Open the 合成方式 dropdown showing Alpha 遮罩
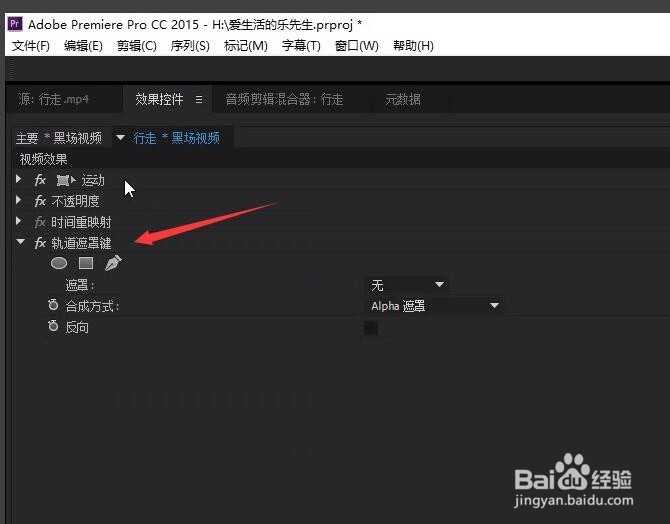The width and height of the screenshot is (670, 524). tap(434, 306)
